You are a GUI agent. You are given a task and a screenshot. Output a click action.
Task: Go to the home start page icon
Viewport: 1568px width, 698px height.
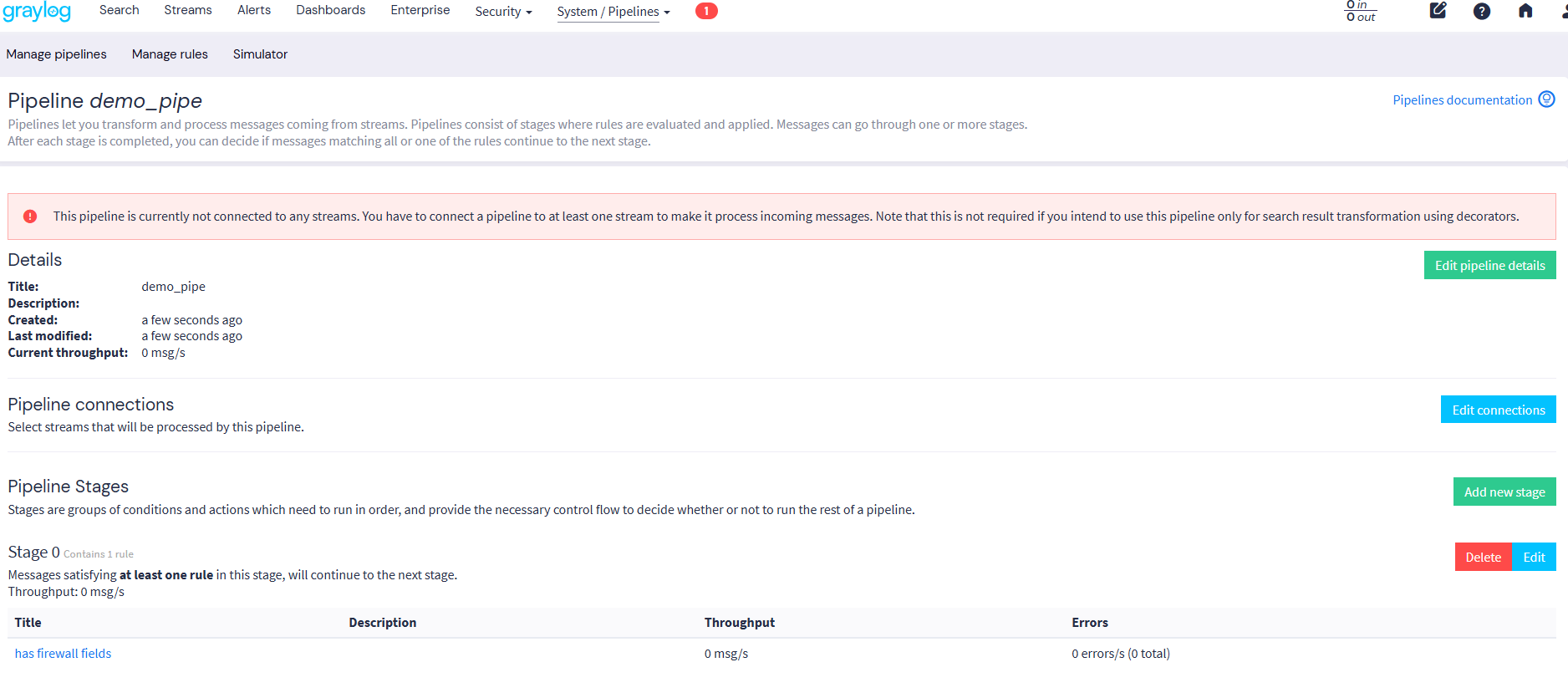click(1525, 11)
